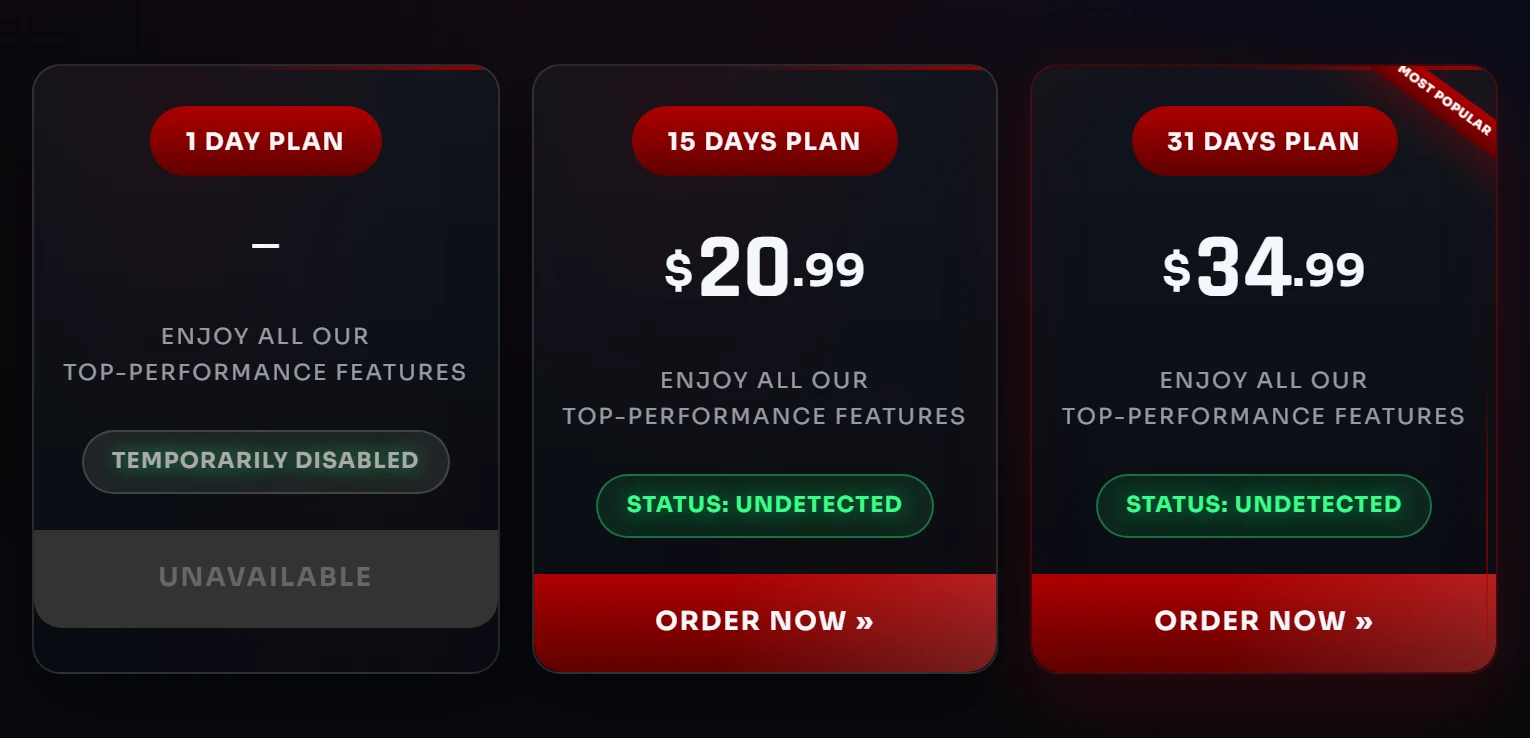This screenshot has height=738, width=1530.
Task: Click the 20.99 price amount
Action: point(782,269)
